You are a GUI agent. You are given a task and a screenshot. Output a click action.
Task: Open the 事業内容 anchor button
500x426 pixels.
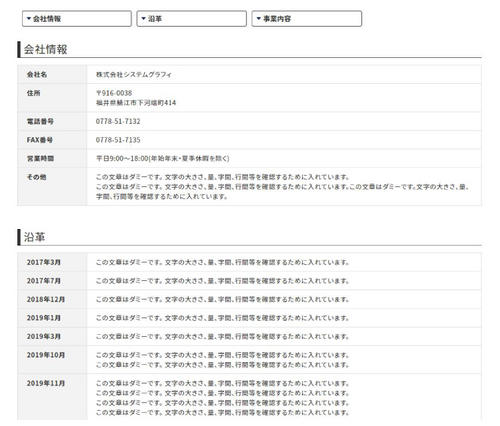307,19
